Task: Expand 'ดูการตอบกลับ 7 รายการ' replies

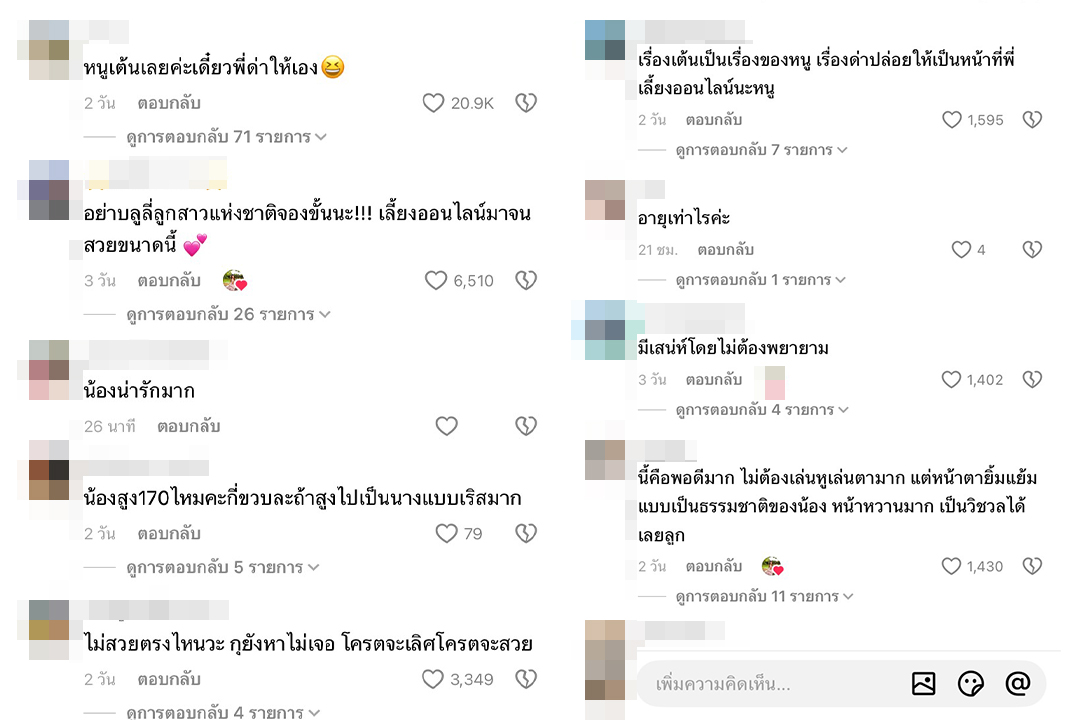Action: 761,150
